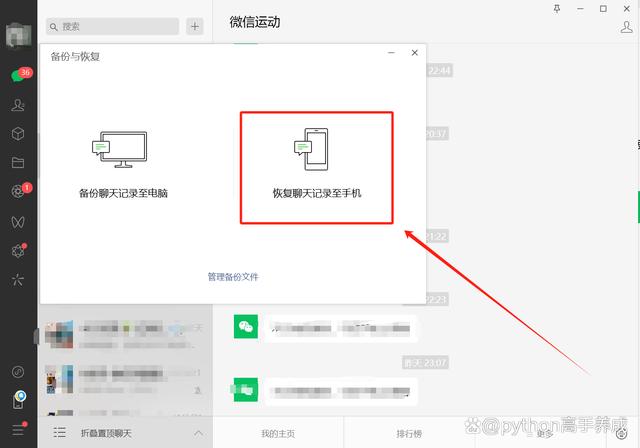The height and width of the screenshot is (448, 640).
Task: Open the Contacts sidebar icon
Action: pos(18,105)
